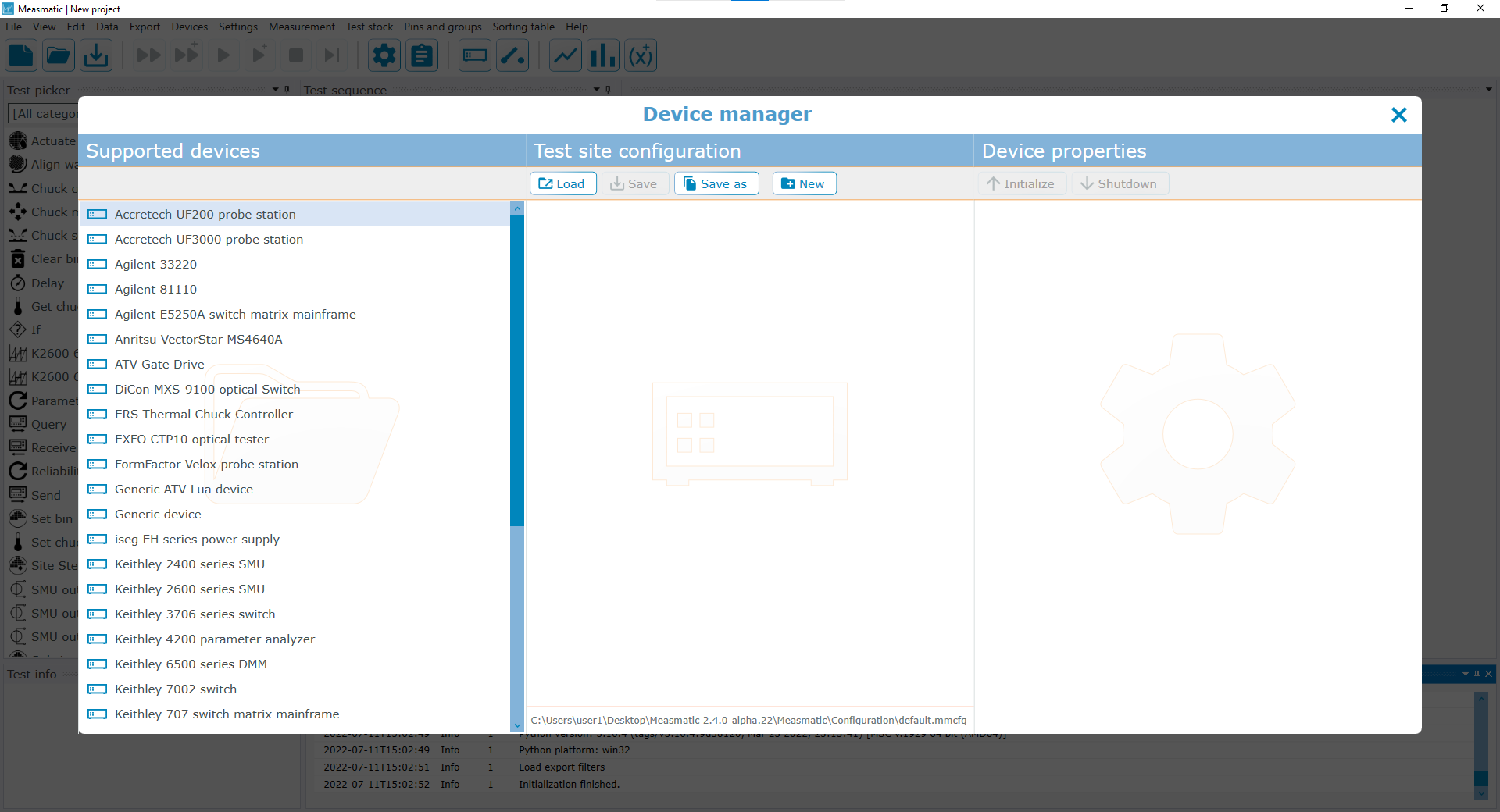The width and height of the screenshot is (1500, 812).
Task: Click the (x) variables toolbar icon
Action: 641,55
